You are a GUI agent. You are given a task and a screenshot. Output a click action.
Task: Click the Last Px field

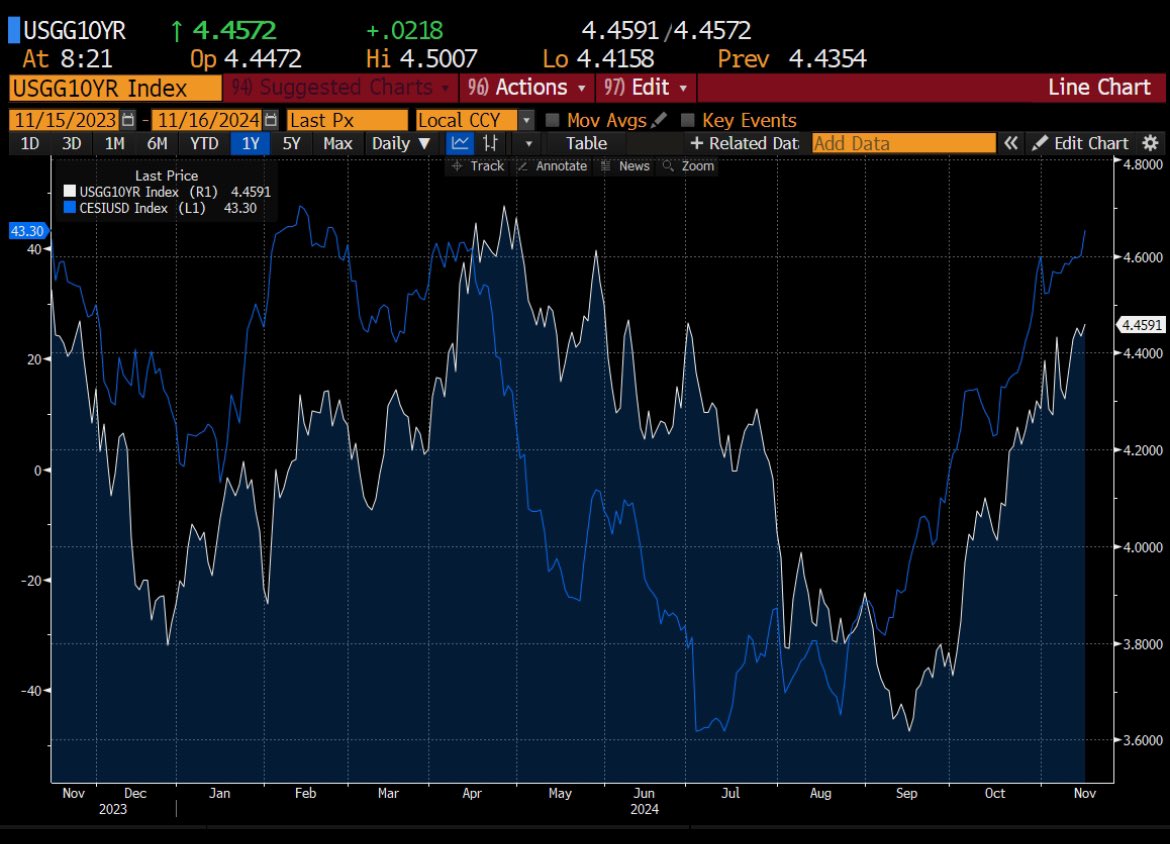point(347,120)
